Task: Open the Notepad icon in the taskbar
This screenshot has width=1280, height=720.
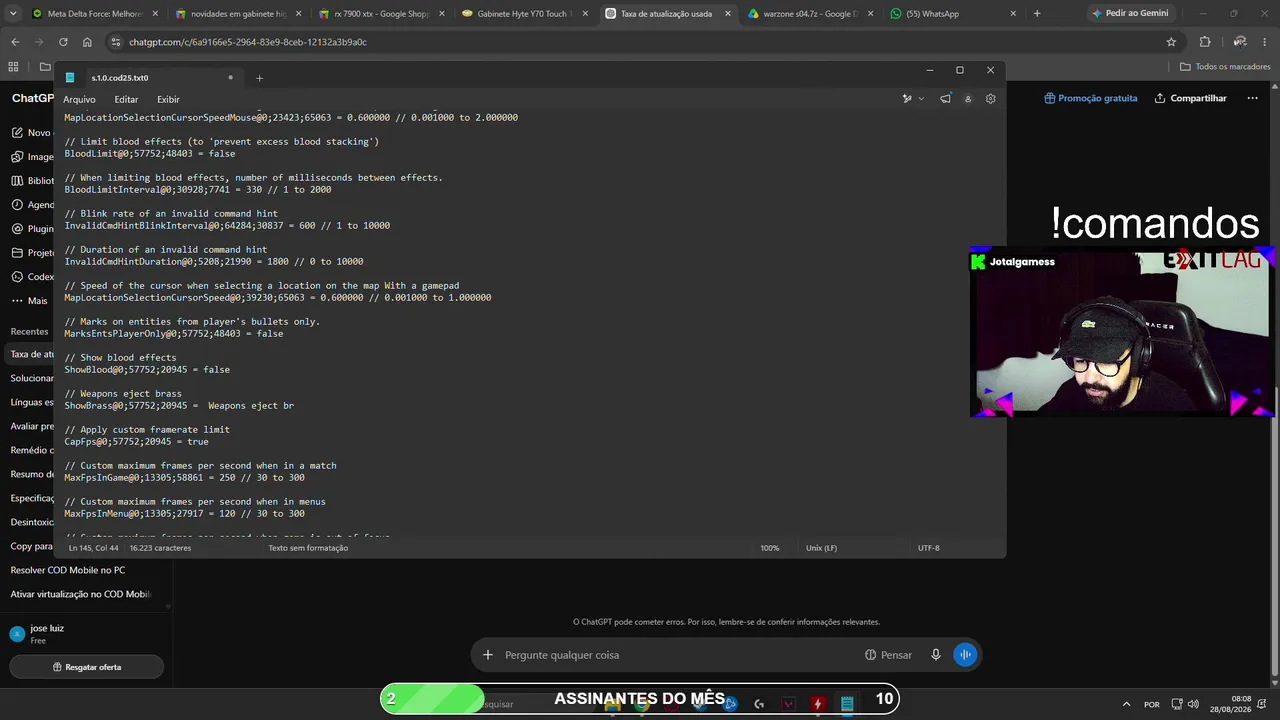Action: [x=847, y=703]
